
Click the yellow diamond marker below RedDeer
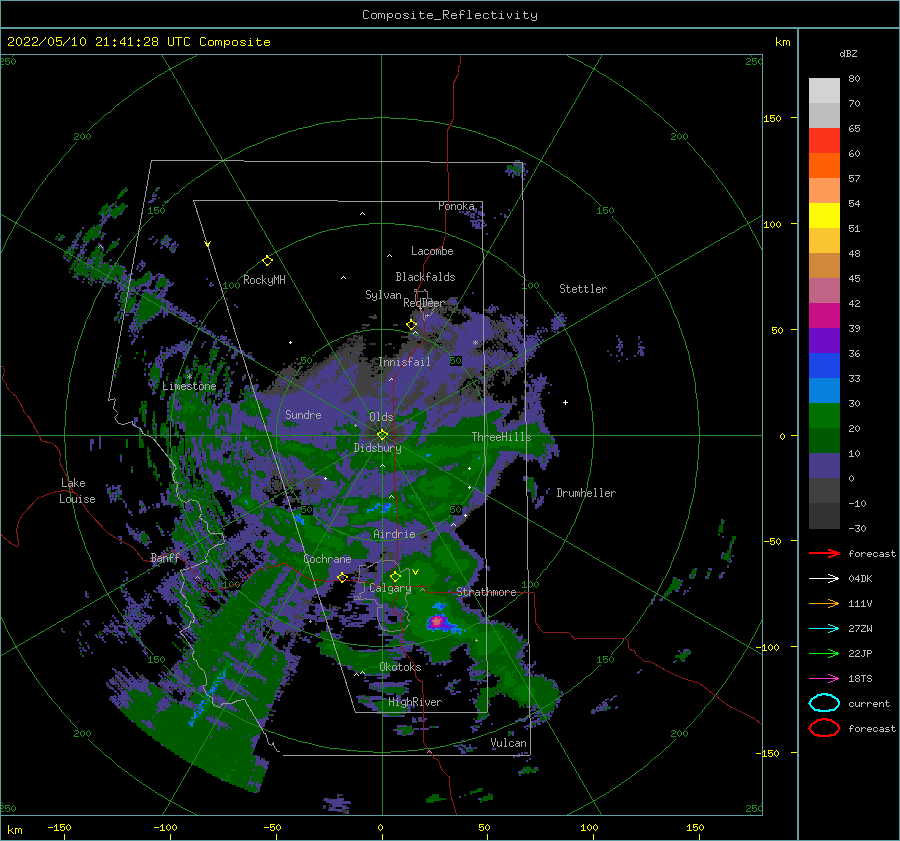coord(411,324)
